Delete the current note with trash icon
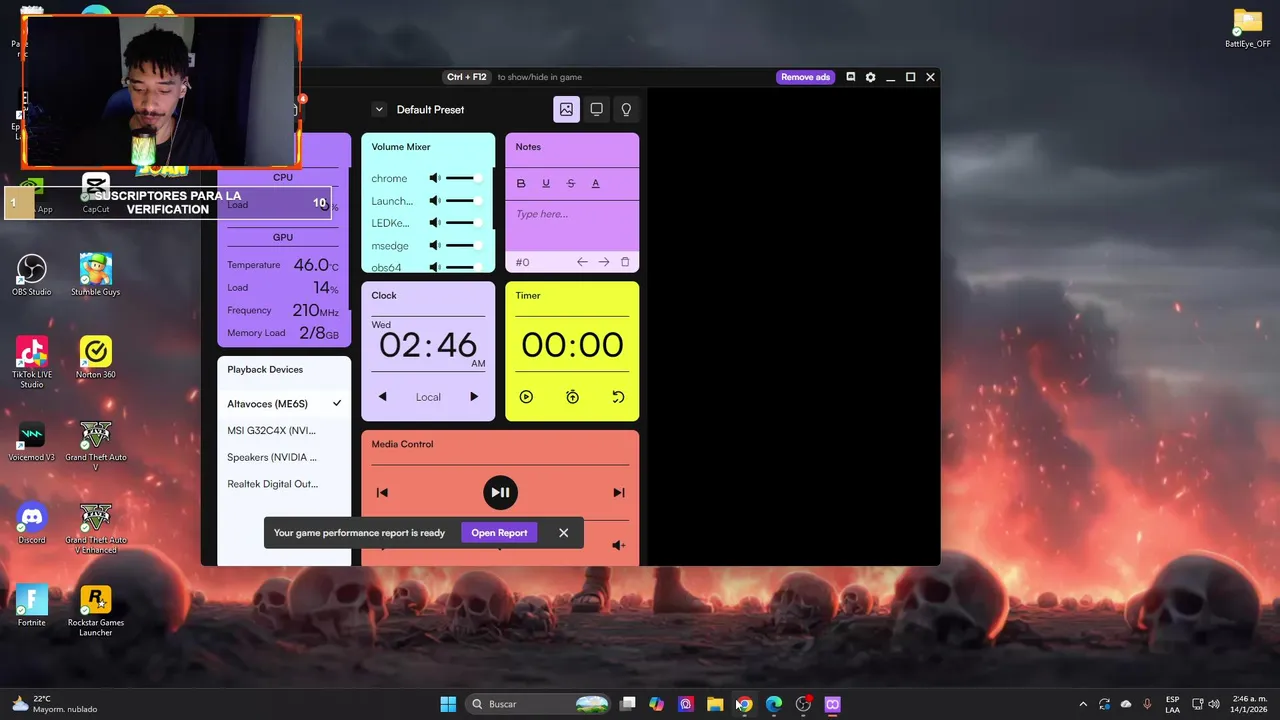 (625, 262)
